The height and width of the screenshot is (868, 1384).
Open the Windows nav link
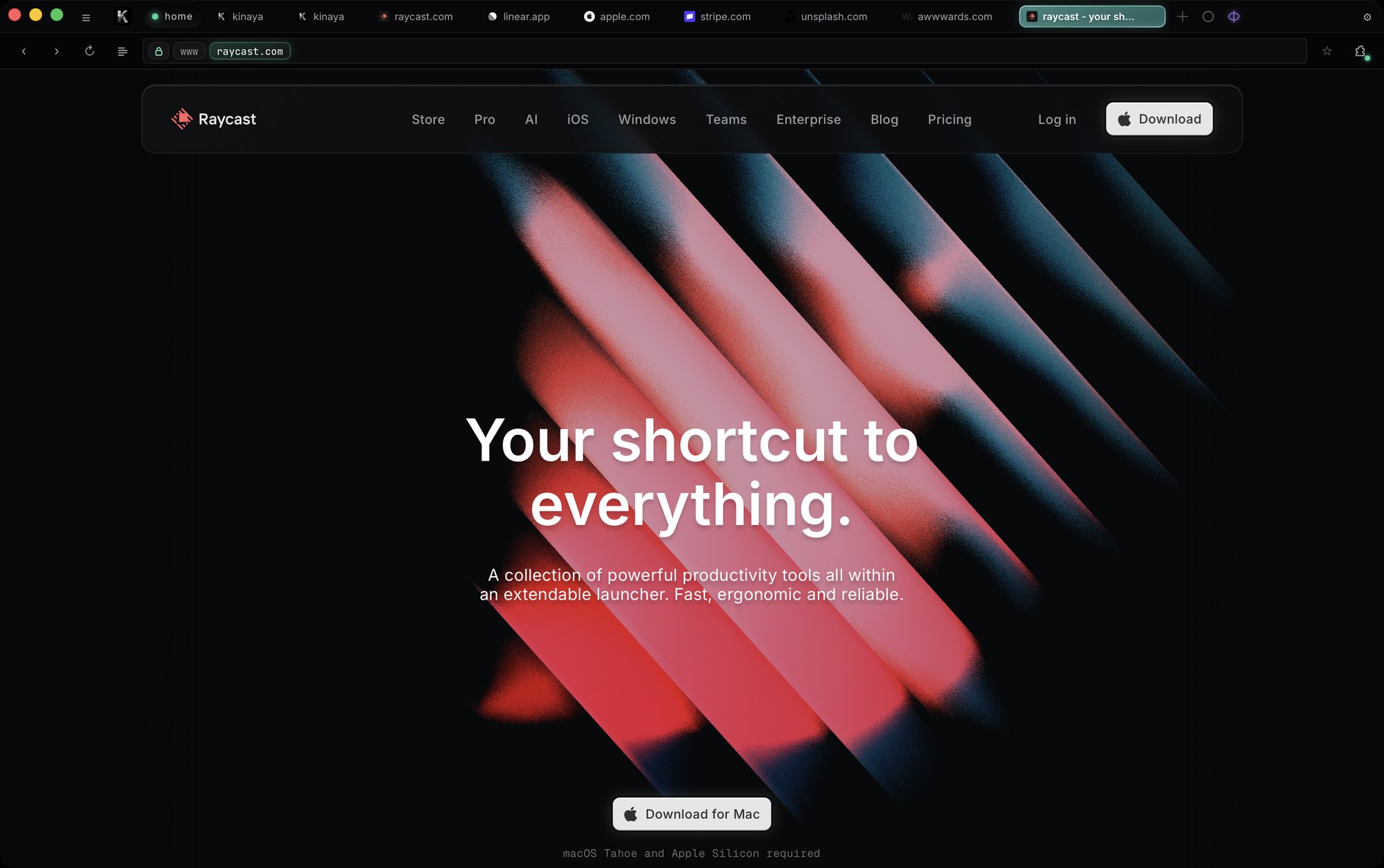click(647, 120)
